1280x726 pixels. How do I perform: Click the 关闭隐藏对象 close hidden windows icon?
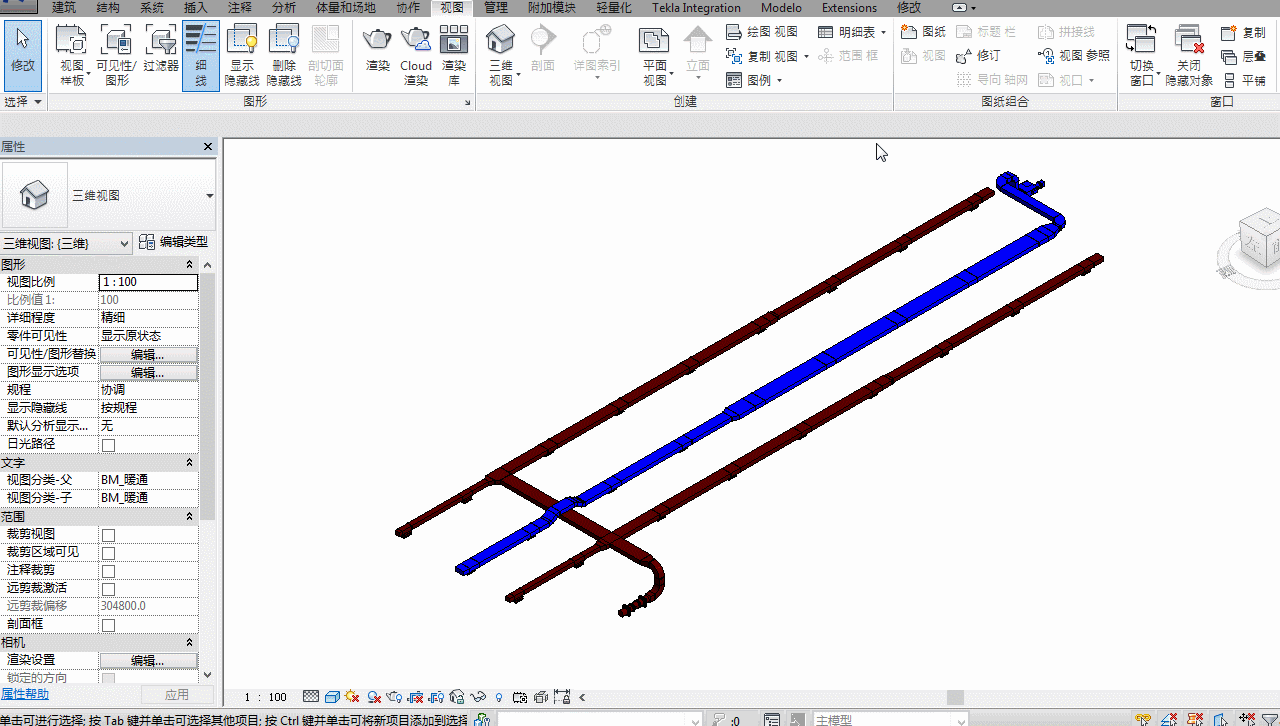tap(1189, 56)
